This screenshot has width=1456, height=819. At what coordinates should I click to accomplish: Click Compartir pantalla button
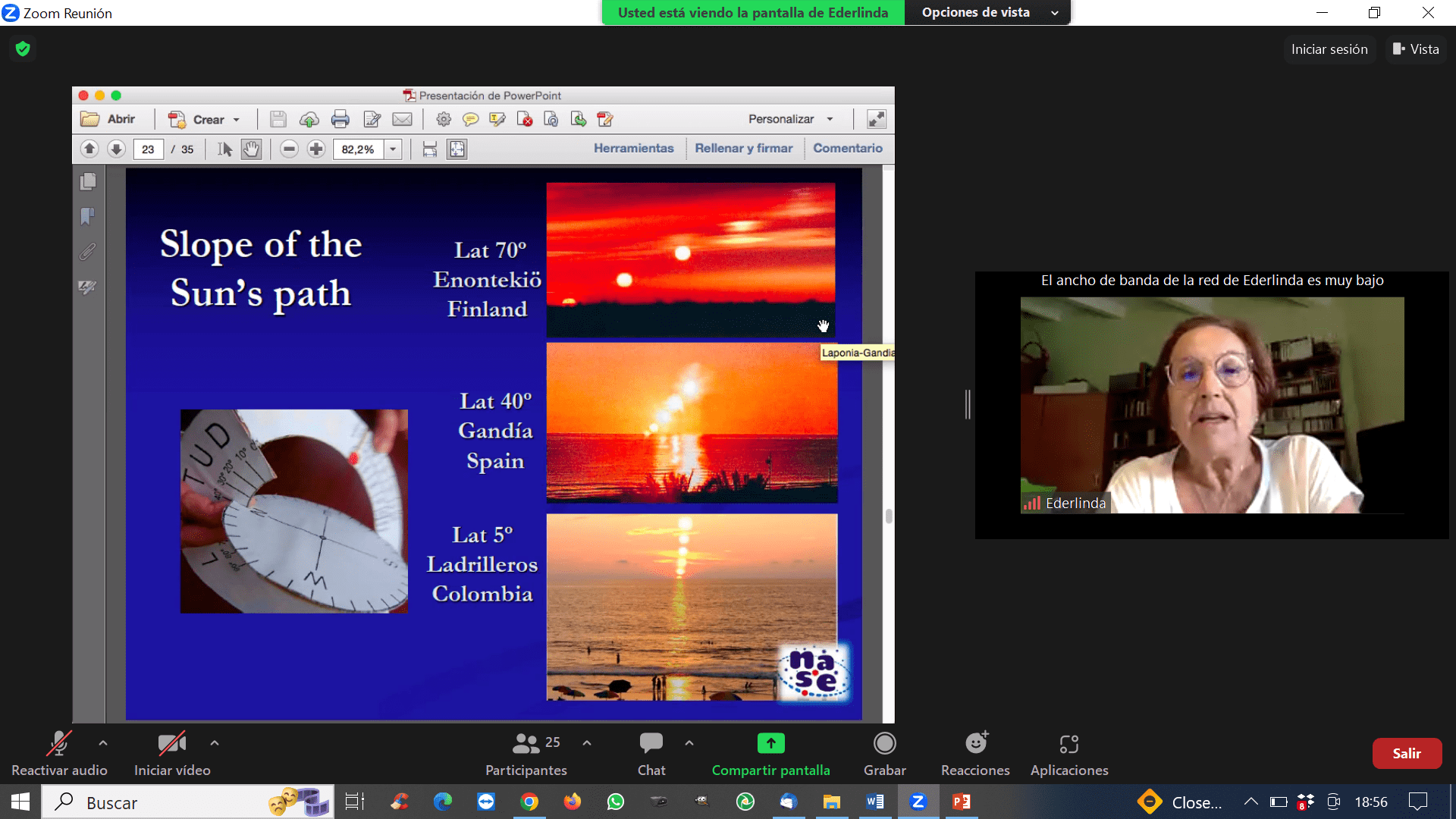[770, 754]
